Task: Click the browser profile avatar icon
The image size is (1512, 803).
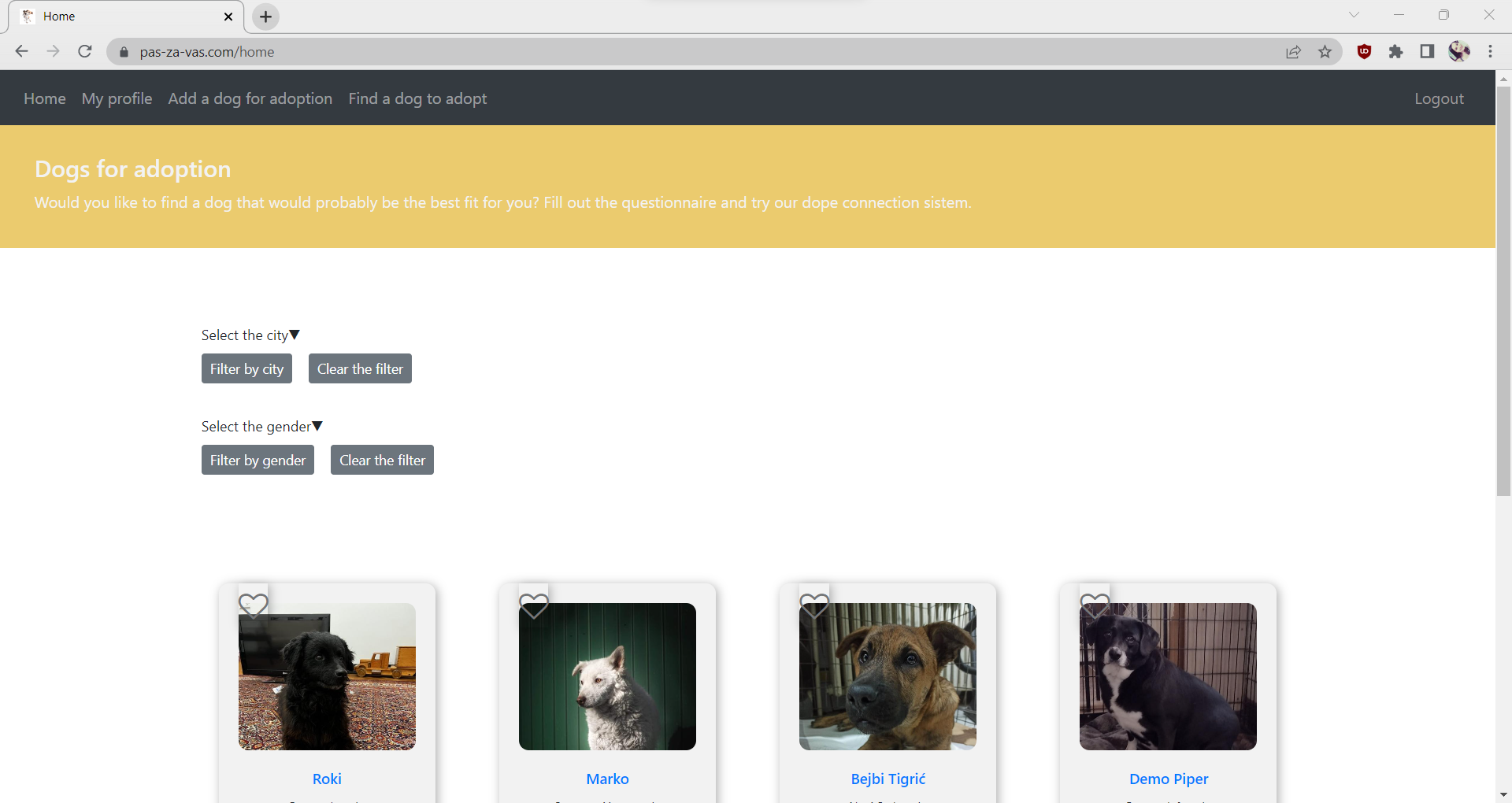Action: point(1459,51)
